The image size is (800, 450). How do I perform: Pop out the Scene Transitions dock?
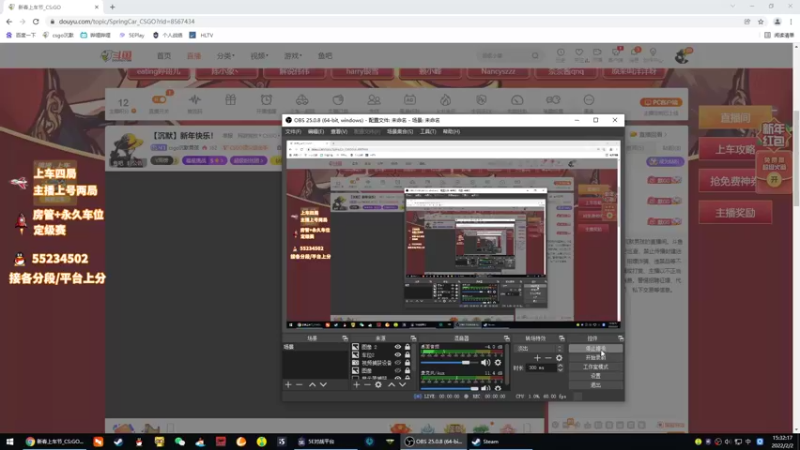point(562,338)
